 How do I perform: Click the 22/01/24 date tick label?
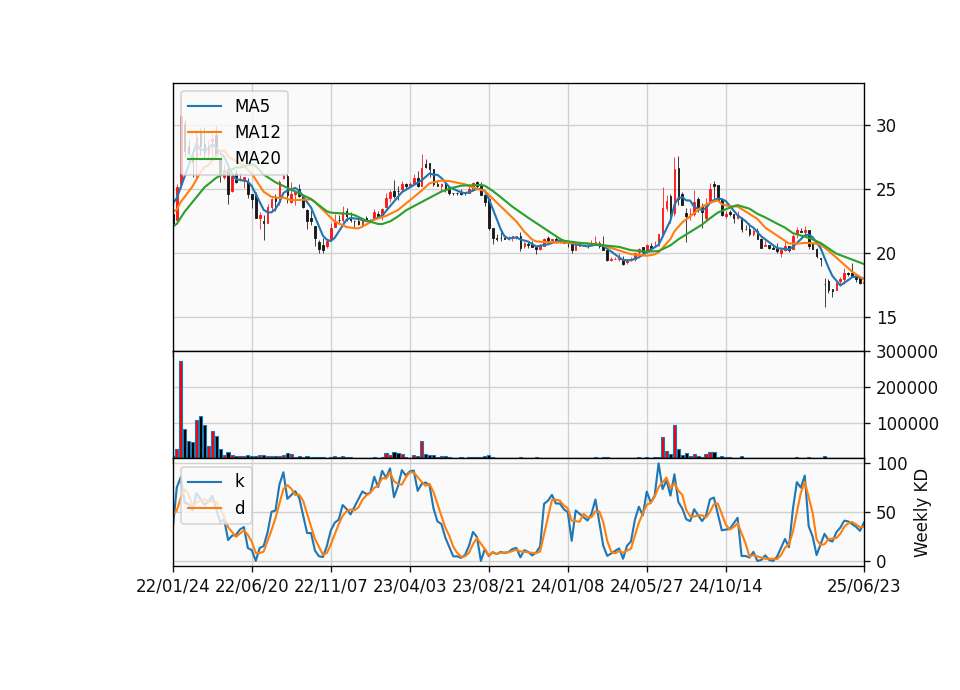click(173, 586)
